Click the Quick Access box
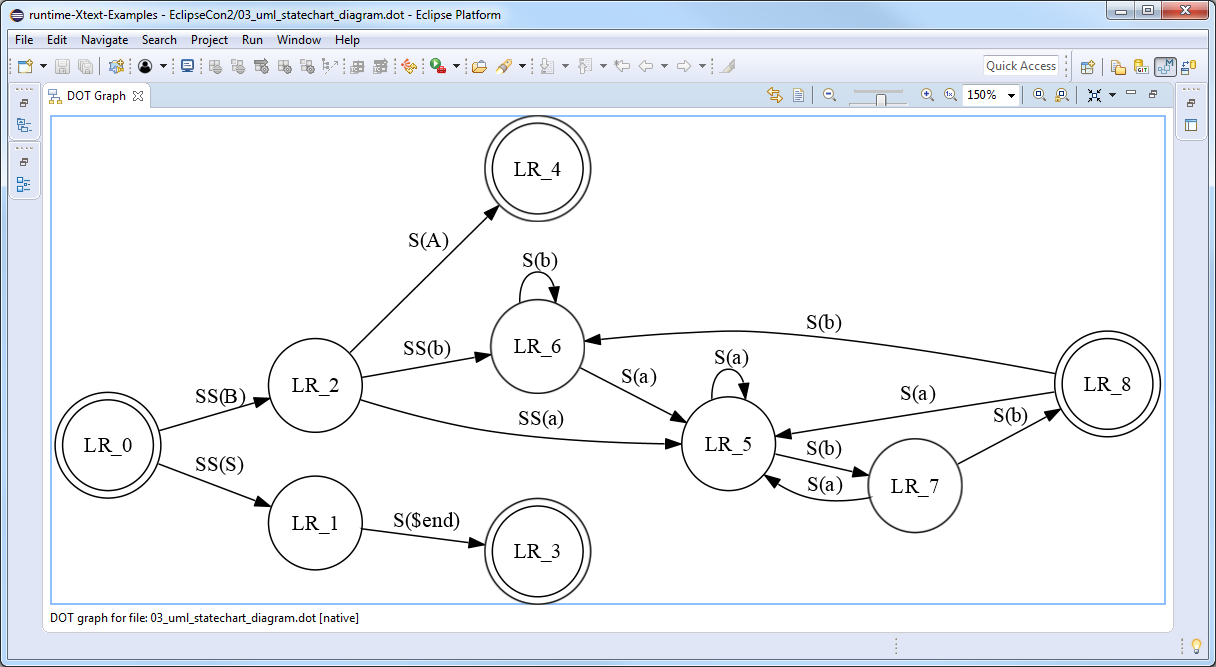Image resolution: width=1216 pixels, height=667 pixels. 1021,65
